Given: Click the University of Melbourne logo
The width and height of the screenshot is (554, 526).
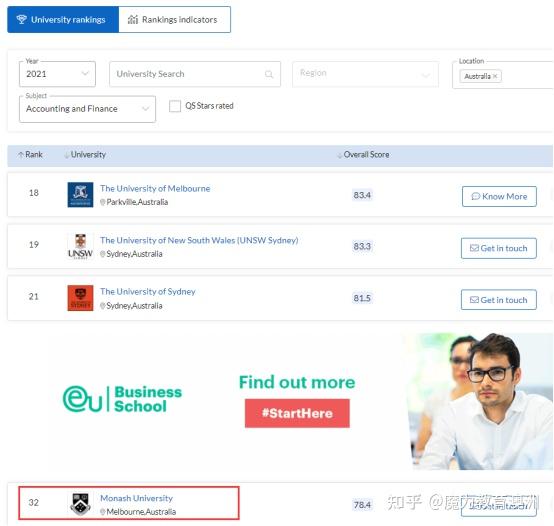Looking at the screenshot, I should tap(81, 195).
